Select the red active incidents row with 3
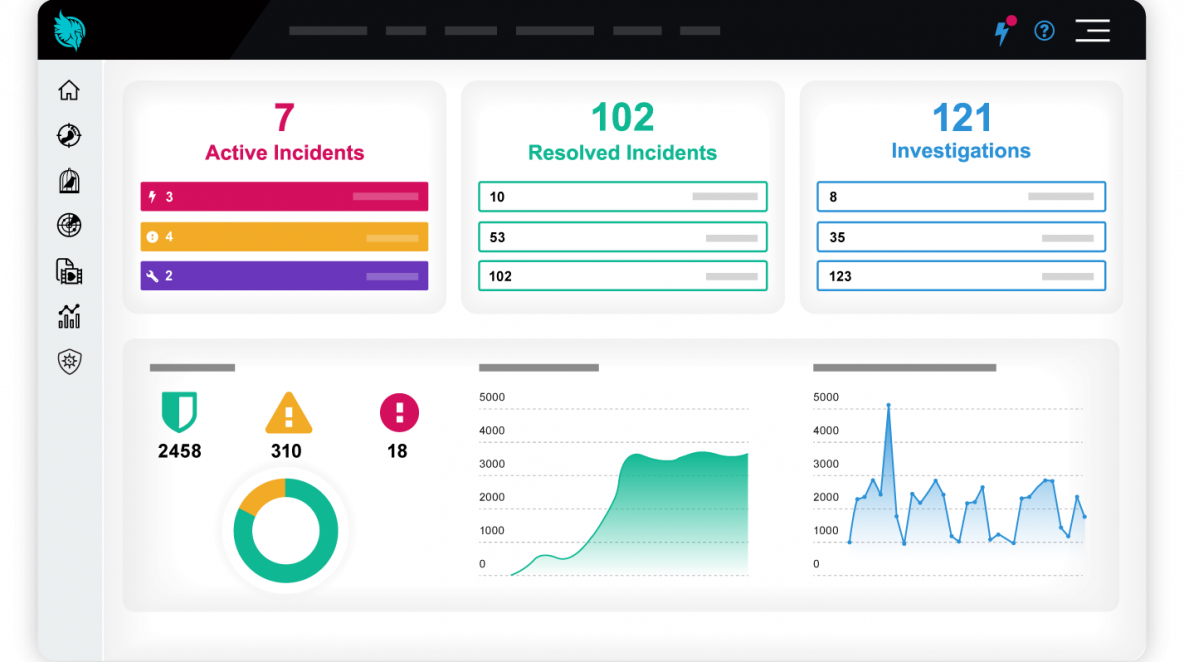1184x662 pixels. click(284, 197)
